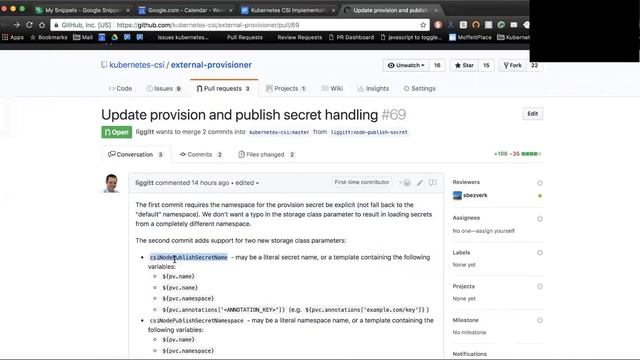Select the Conversation tab
640x360 pixels.
coord(136,155)
